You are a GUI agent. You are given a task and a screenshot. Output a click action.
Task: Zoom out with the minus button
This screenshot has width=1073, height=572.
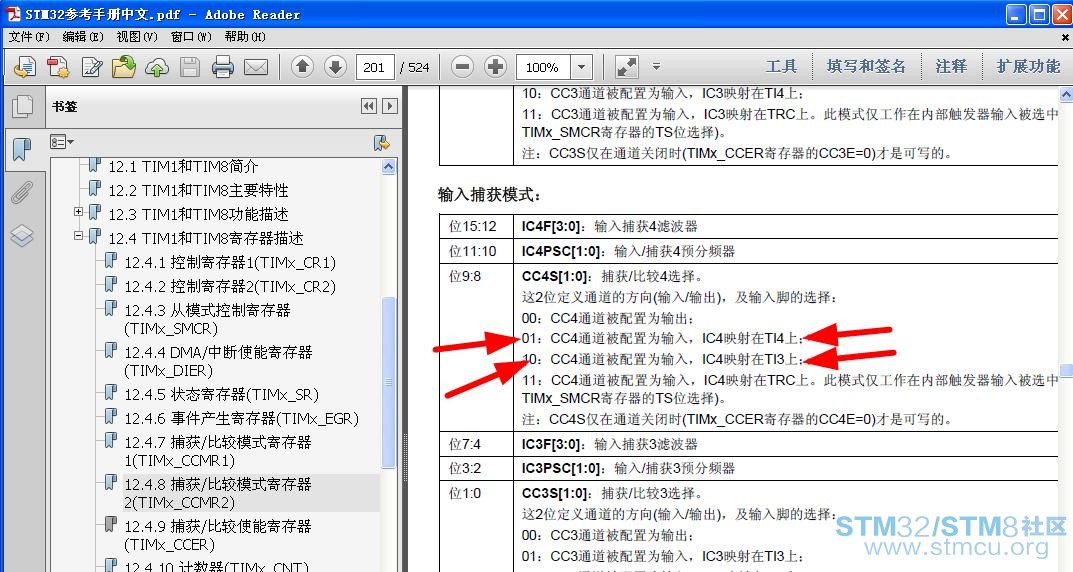[463, 66]
